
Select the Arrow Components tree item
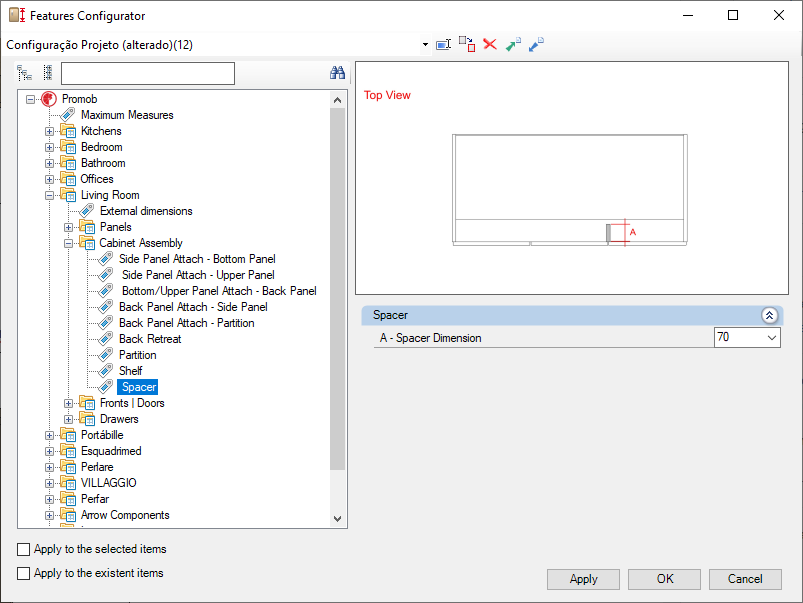point(125,515)
